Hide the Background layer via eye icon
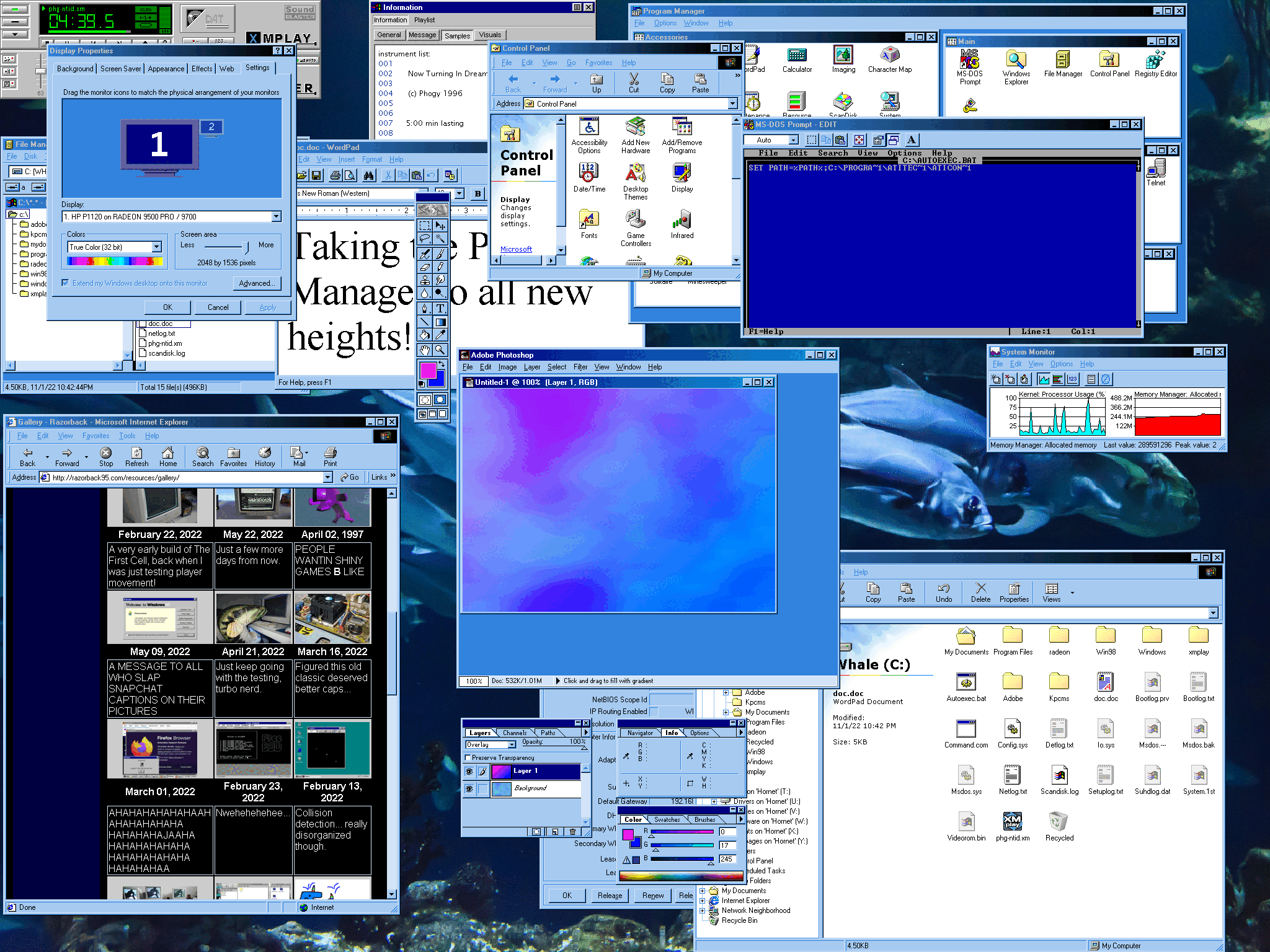 coord(469,789)
